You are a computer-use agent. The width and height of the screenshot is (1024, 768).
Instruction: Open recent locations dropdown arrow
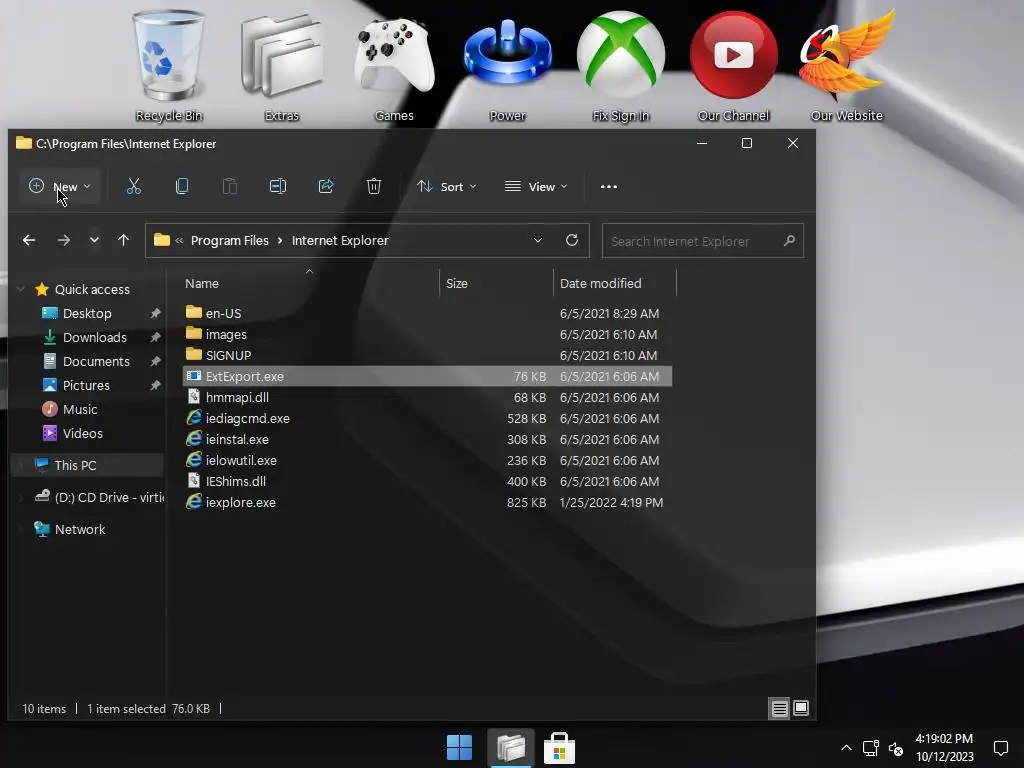tap(94, 240)
